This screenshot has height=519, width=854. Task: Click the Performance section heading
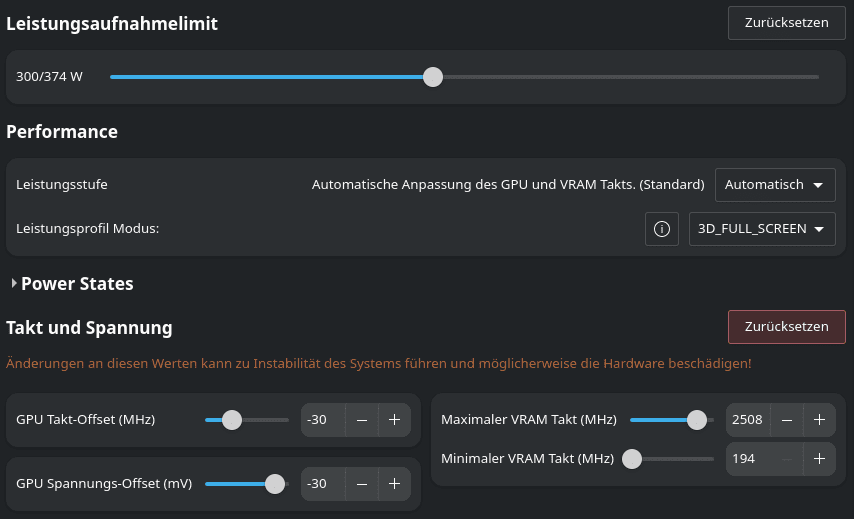click(x=62, y=132)
